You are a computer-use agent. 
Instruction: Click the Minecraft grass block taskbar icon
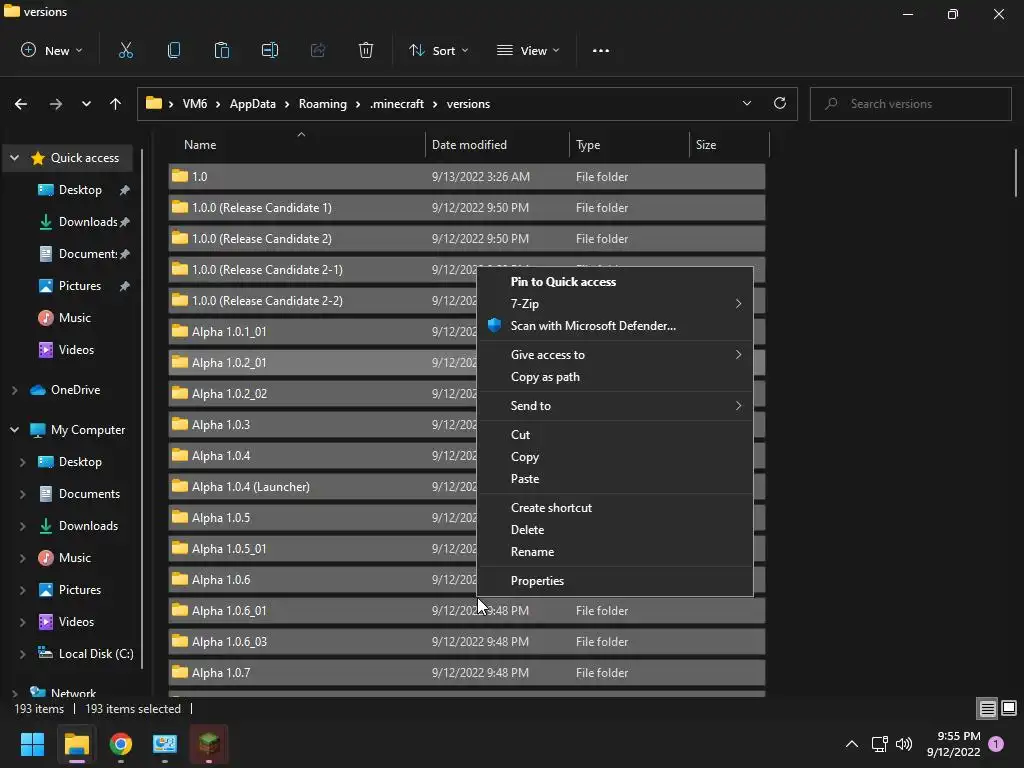click(x=209, y=744)
